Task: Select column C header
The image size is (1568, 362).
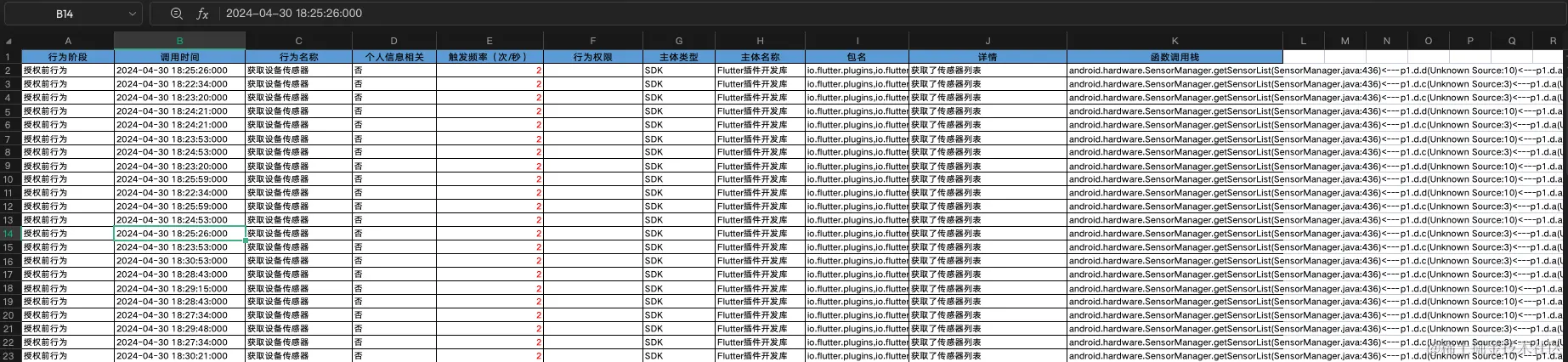Action: pos(298,41)
